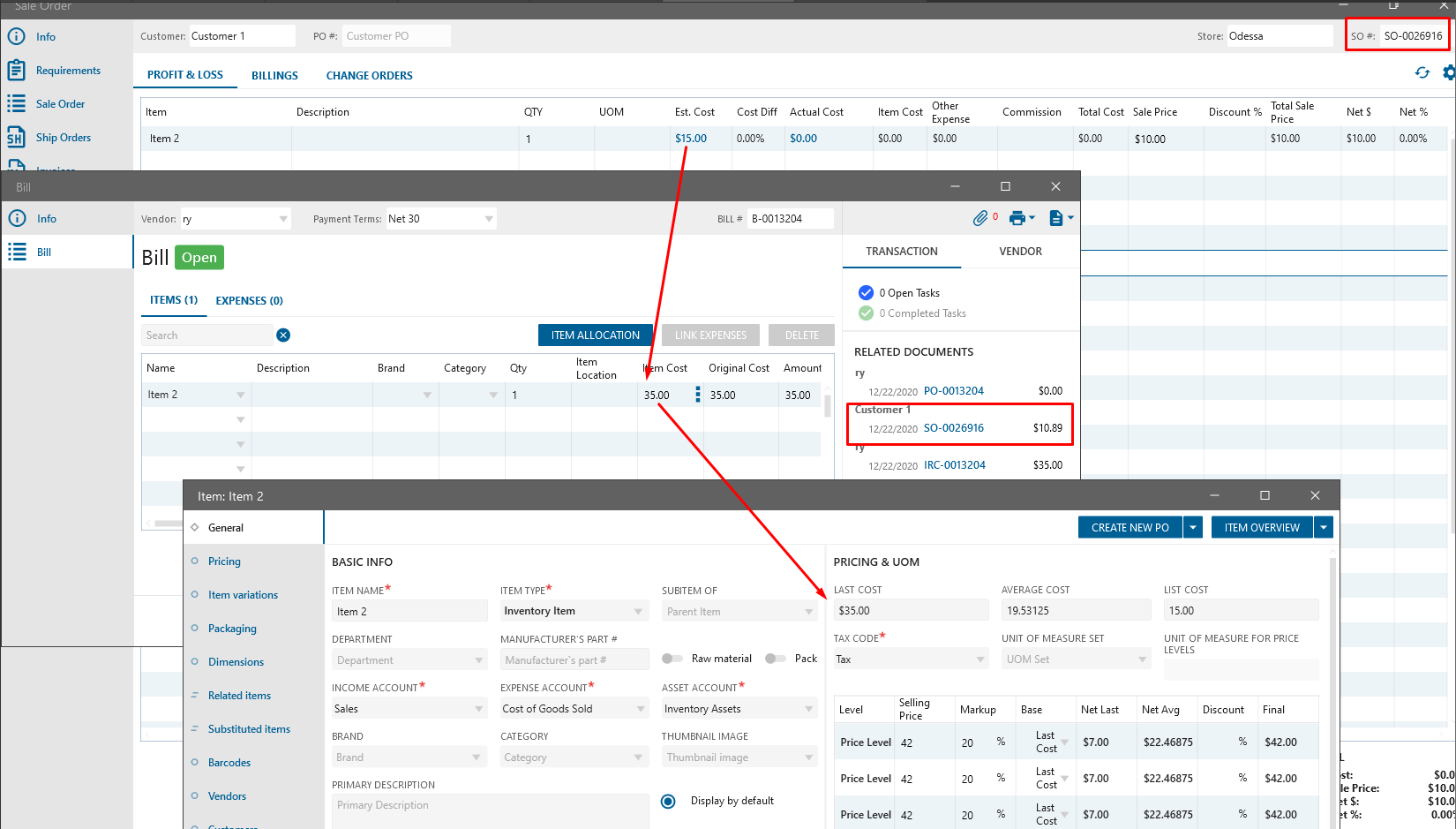Open the SO-0026916 related document link
1456x829 pixels.
[x=953, y=428]
